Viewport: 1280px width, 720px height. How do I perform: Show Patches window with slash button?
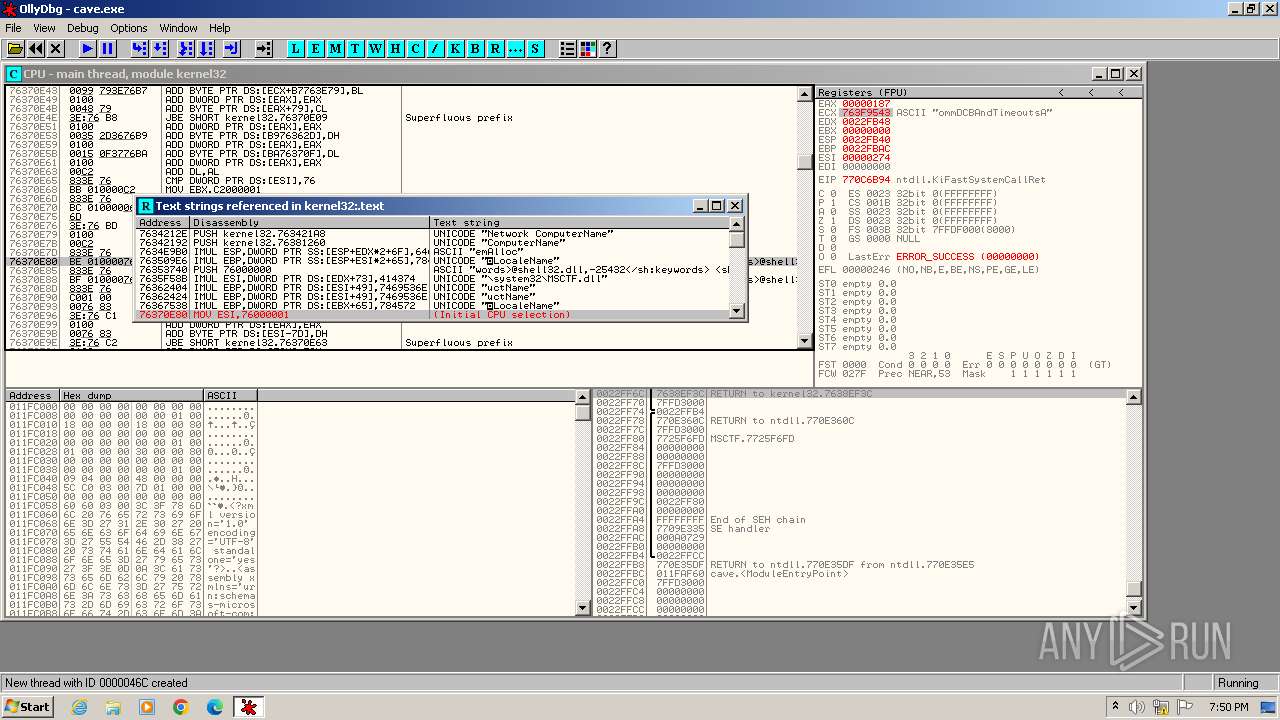click(435, 48)
